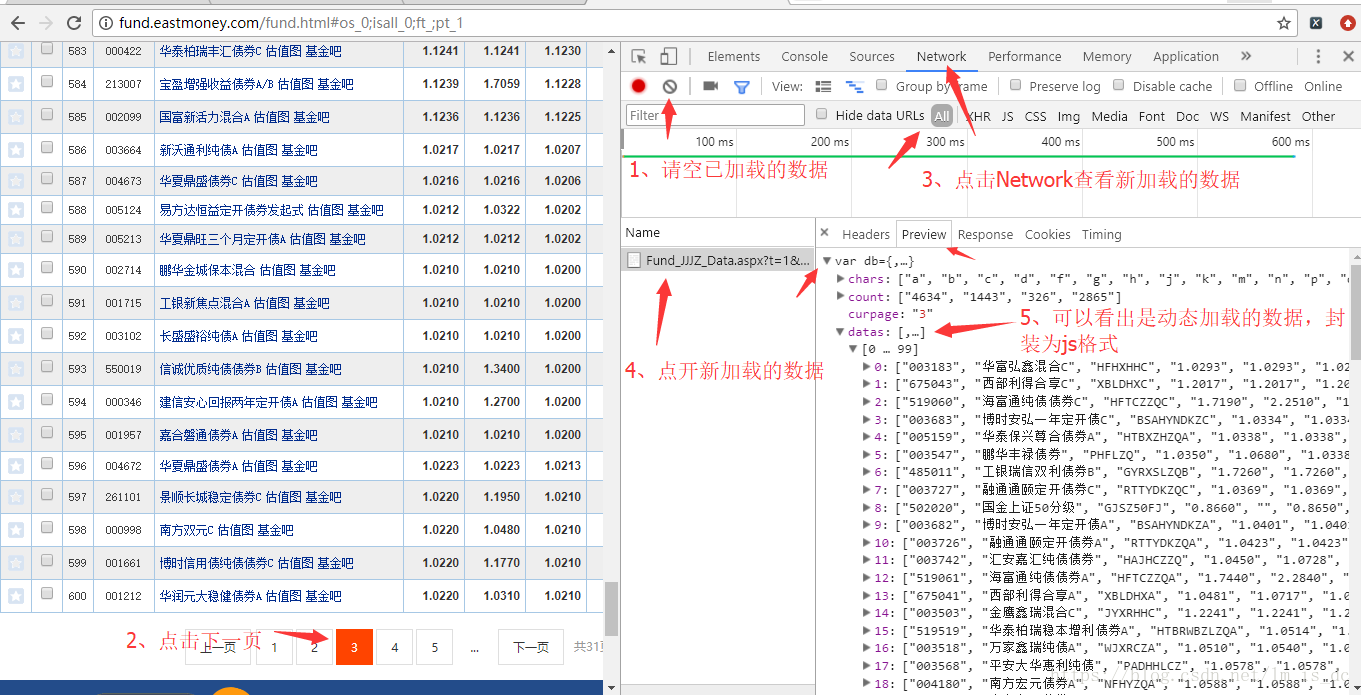Click the X extension icon in Chrome toolbar
This screenshot has height=695, width=1361.
(1317, 23)
